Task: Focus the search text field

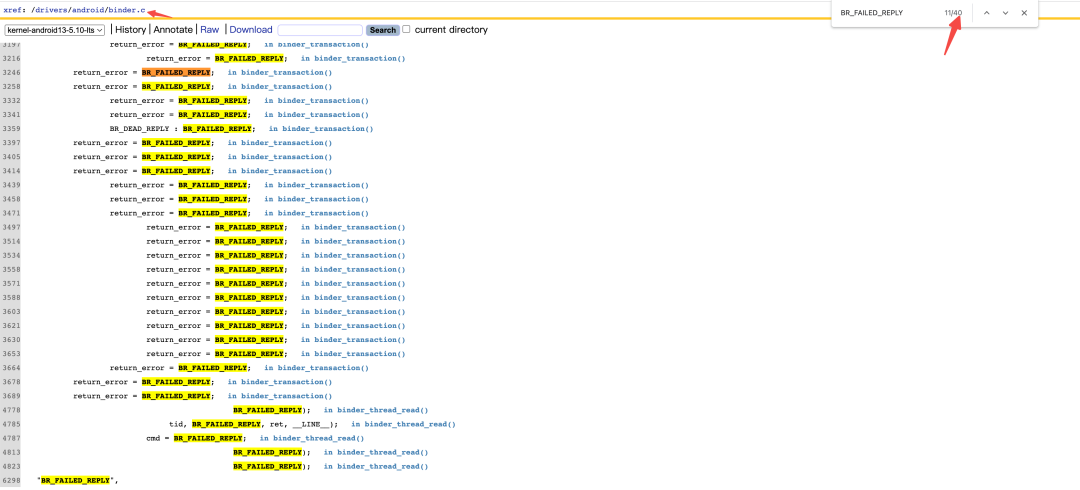Action: pyautogui.click(x=320, y=30)
